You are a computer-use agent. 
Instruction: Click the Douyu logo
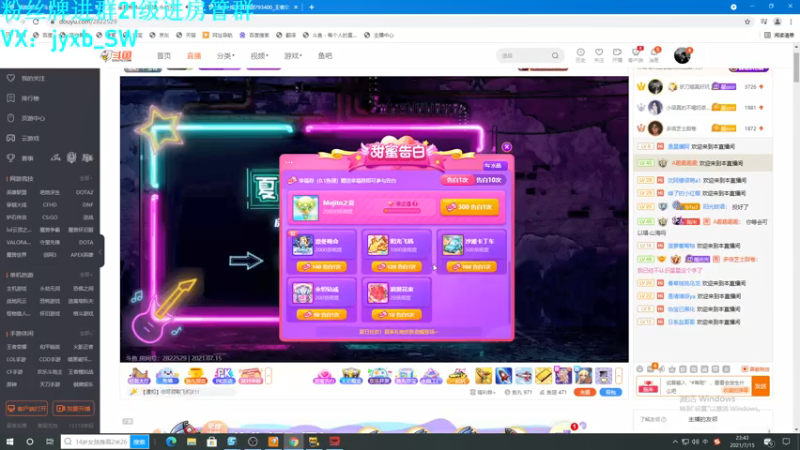click(x=117, y=56)
